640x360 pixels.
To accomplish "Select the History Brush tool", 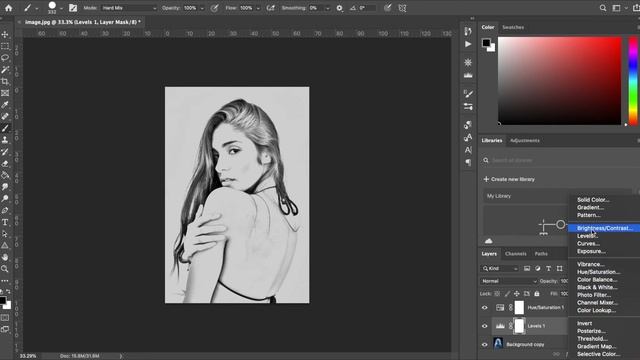I will click(x=5, y=152).
